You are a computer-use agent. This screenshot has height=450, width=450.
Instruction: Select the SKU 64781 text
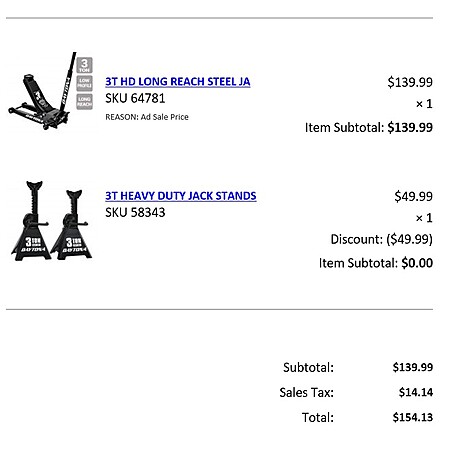pos(135,98)
